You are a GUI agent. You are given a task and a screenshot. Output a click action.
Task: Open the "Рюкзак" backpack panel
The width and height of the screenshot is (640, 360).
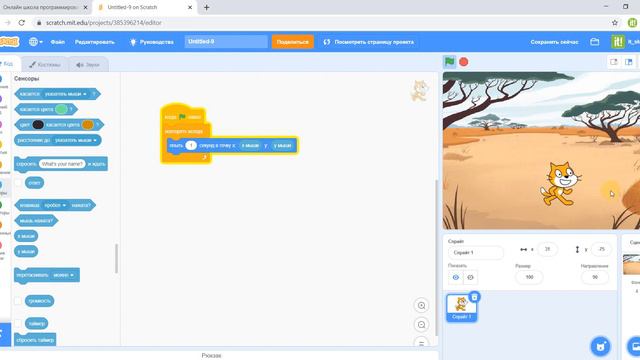click(x=211, y=356)
